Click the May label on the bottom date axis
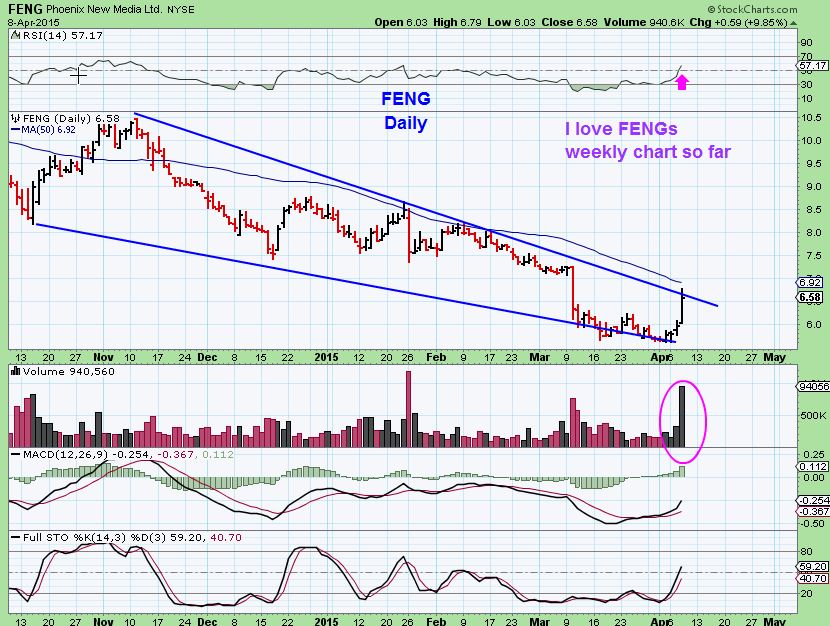The image size is (830, 626). pos(775,621)
